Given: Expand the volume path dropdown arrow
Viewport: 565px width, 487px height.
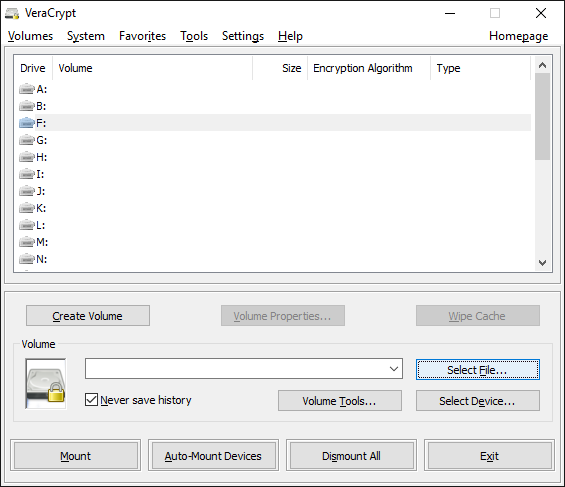Looking at the screenshot, I should point(394,369).
